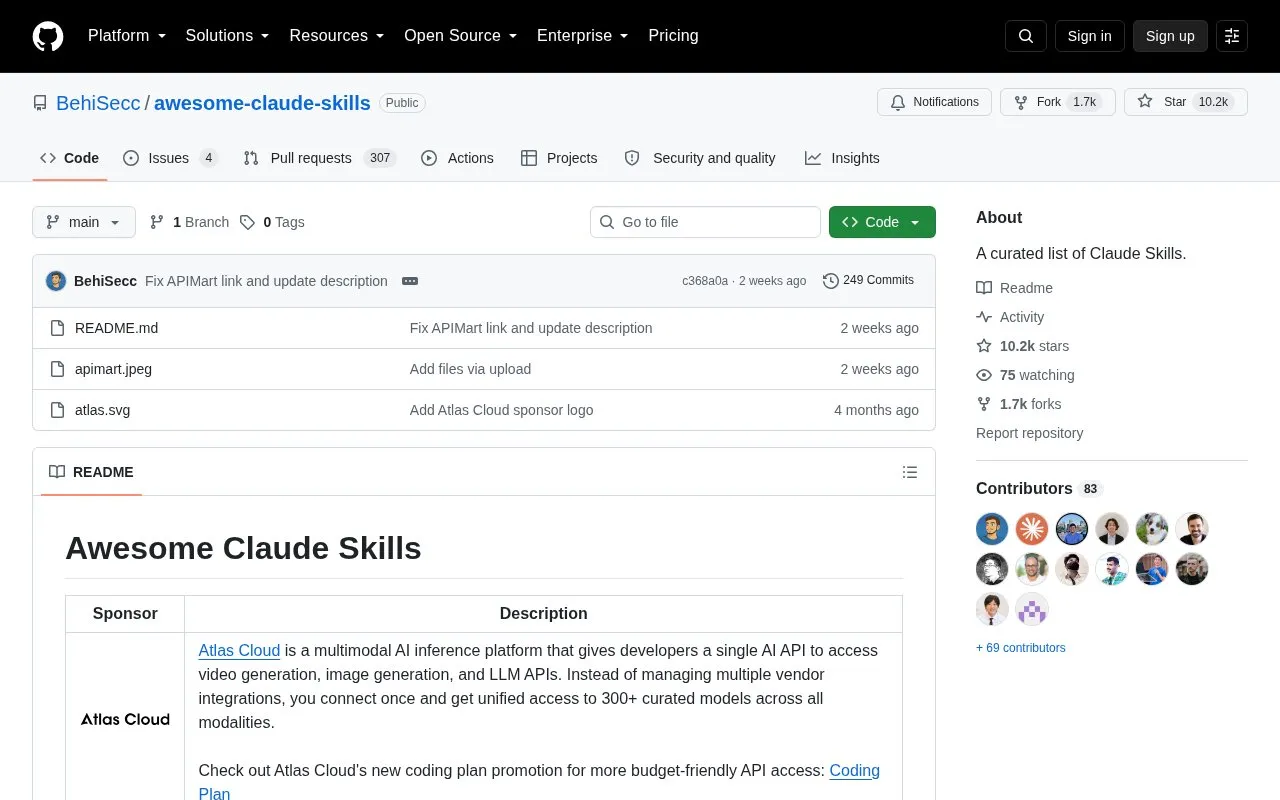Switch to the Issues tab
The image size is (1280, 800).
170,158
